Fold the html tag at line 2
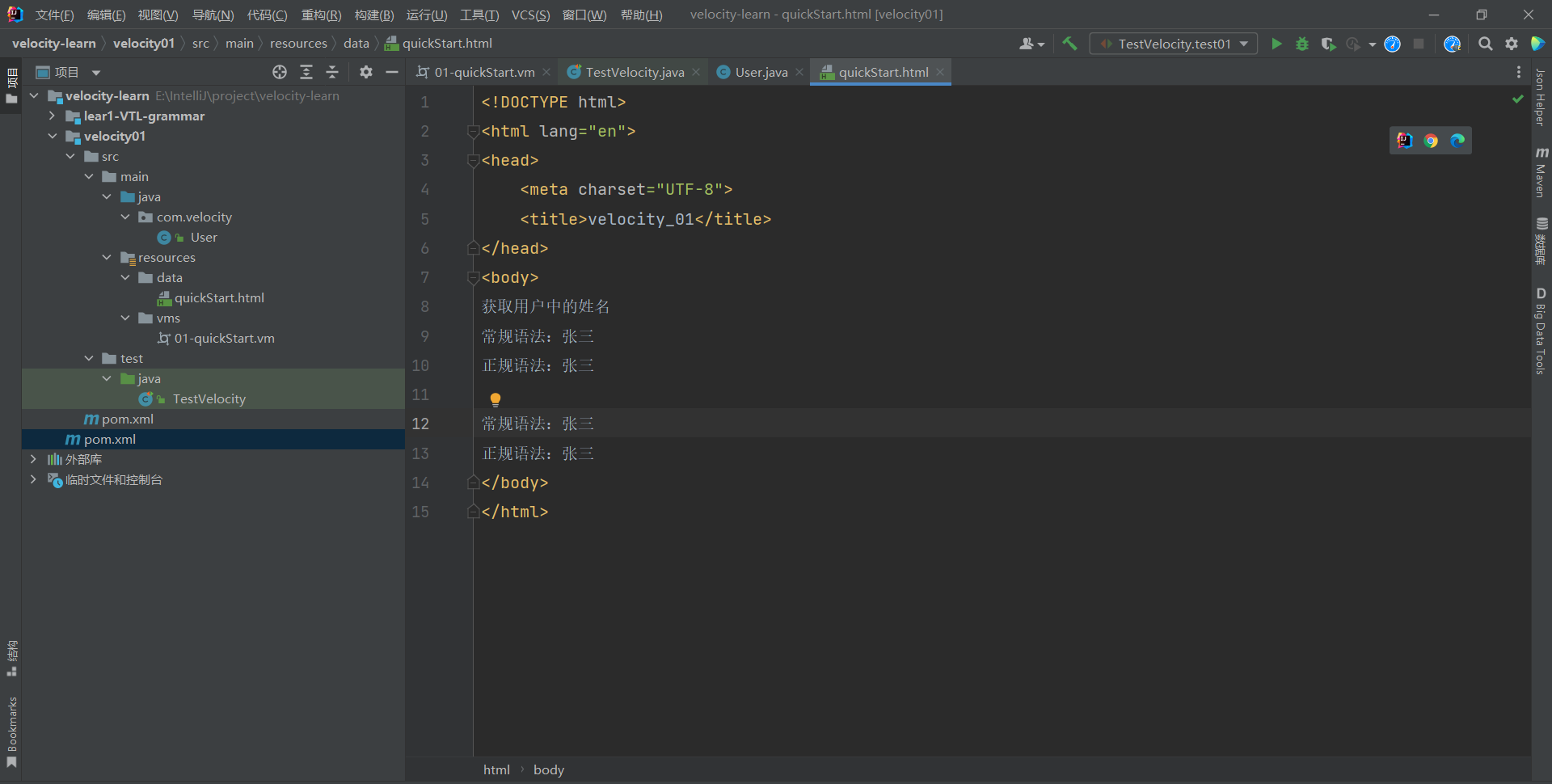The width and height of the screenshot is (1552, 784). pos(474,132)
